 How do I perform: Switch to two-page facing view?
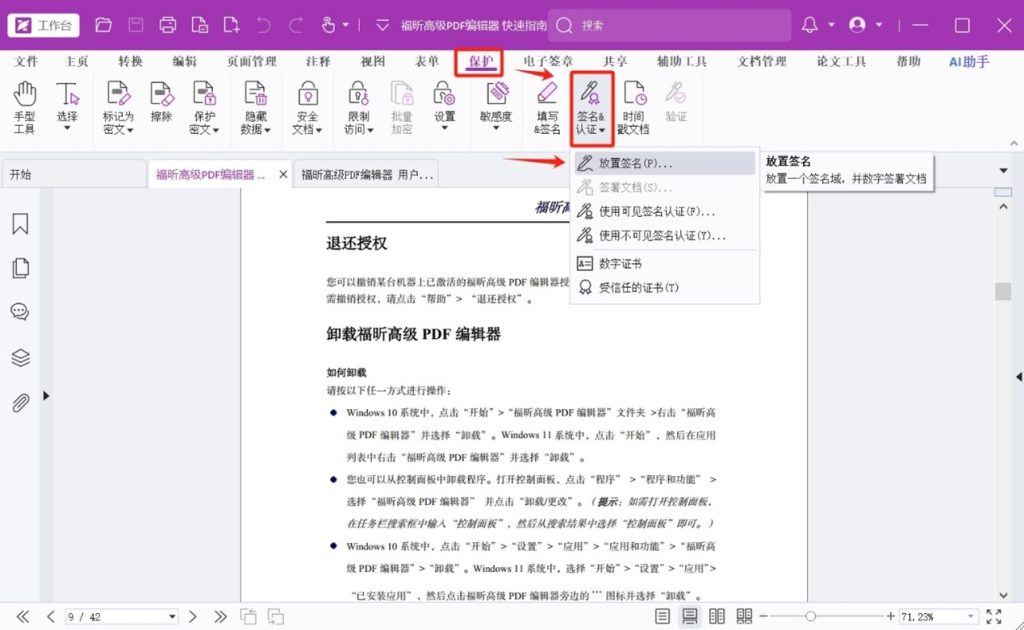[717, 616]
